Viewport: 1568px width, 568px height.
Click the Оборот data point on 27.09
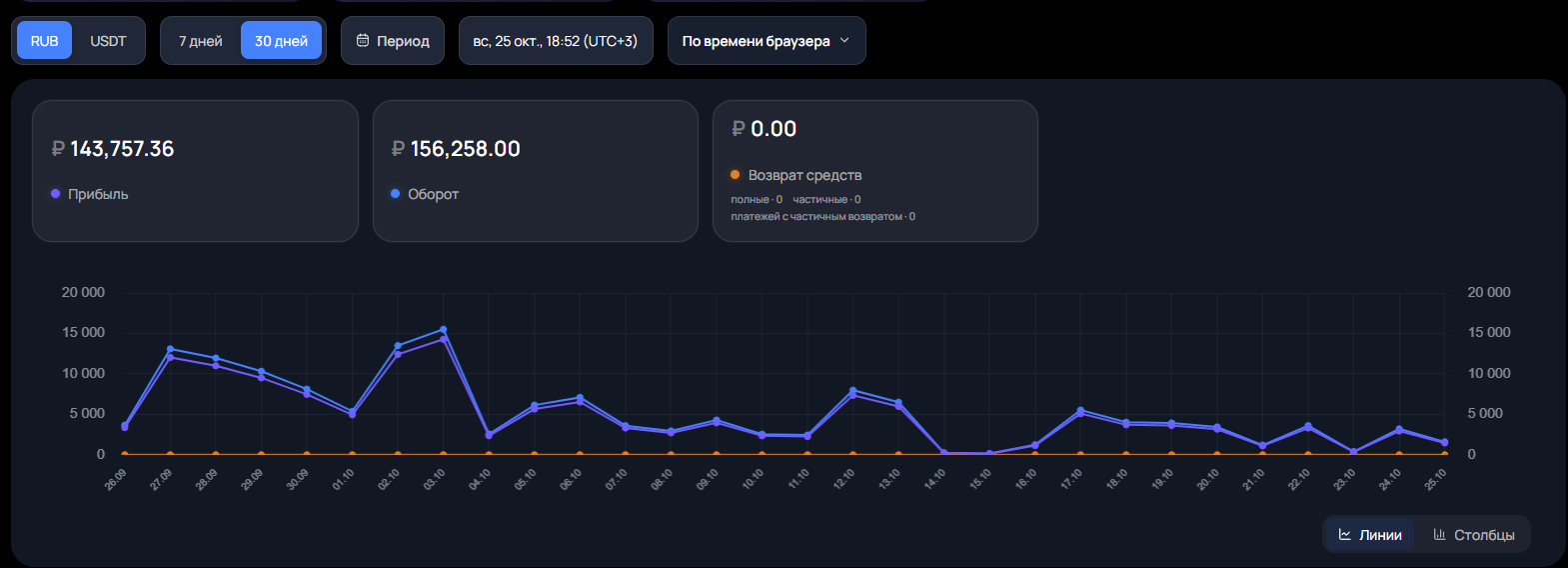(170, 349)
